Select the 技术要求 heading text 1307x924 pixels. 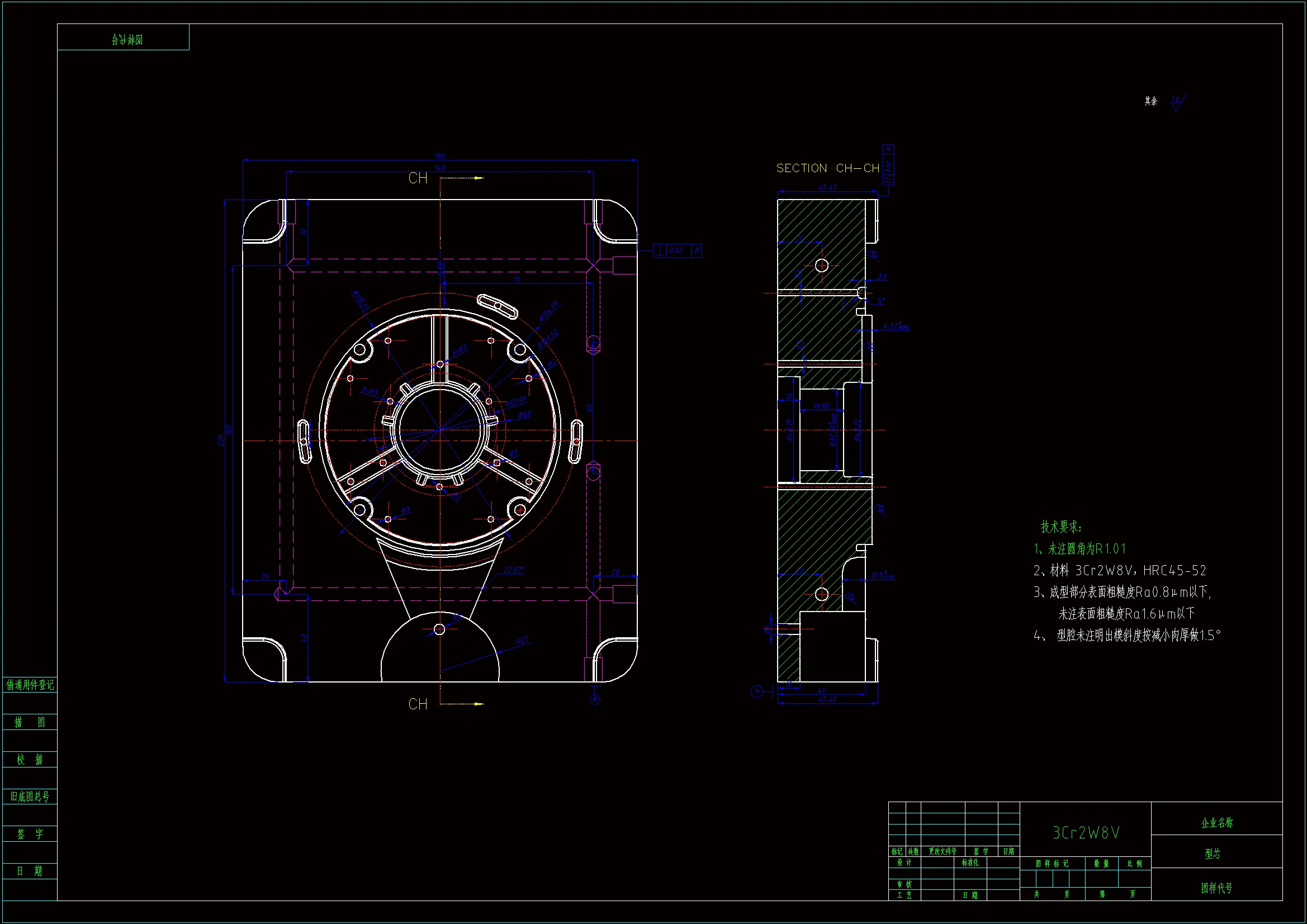pyautogui.click(x=1060, y=527)
